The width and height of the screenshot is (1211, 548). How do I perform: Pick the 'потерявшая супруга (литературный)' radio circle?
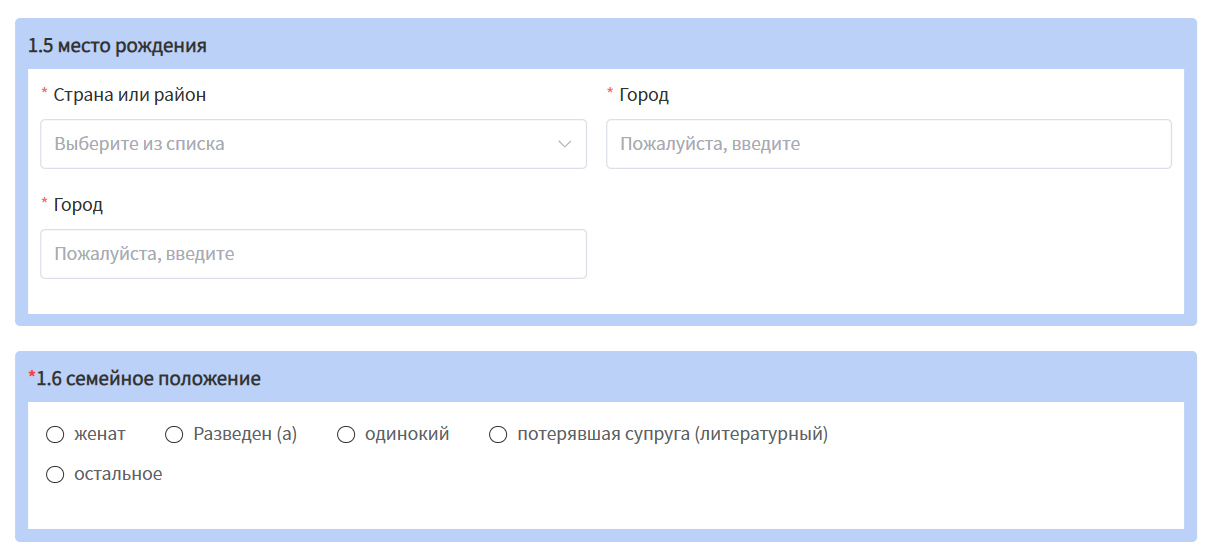click(498, 434)
